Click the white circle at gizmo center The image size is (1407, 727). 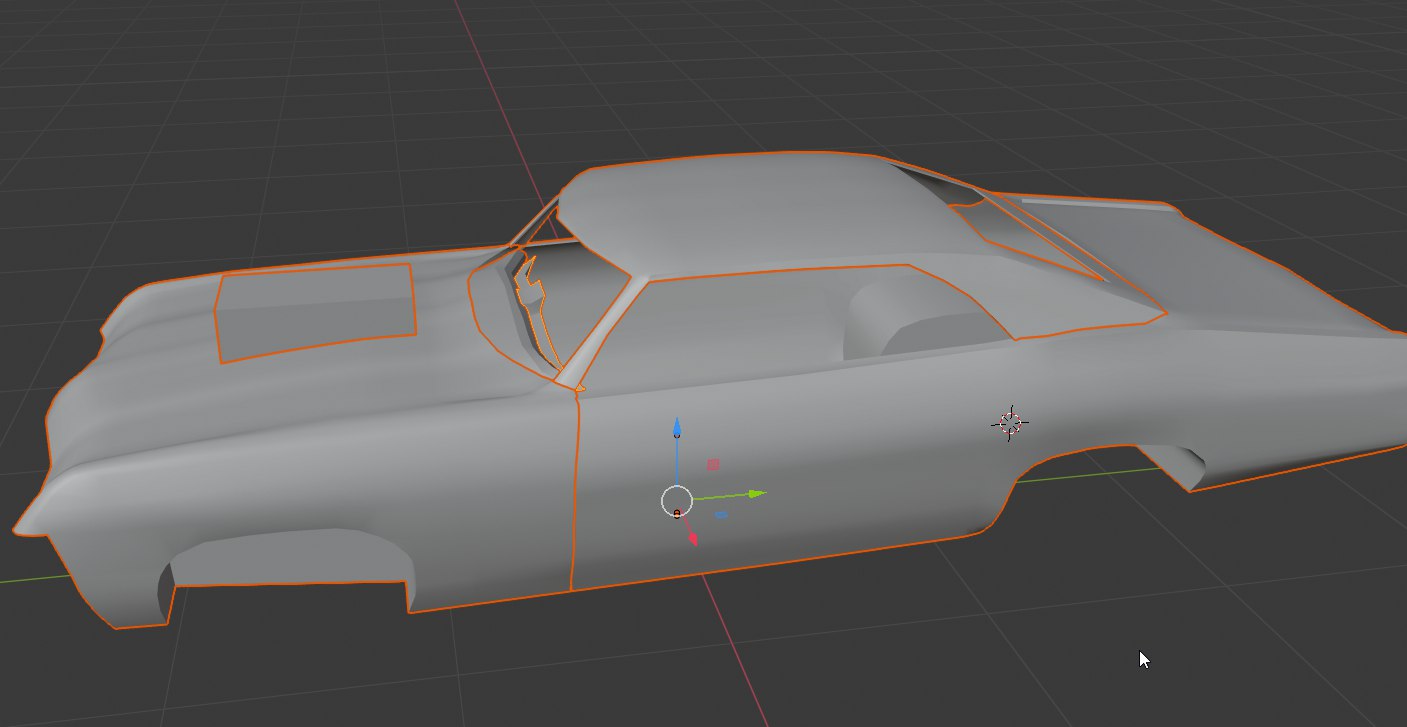coord(677,500)
